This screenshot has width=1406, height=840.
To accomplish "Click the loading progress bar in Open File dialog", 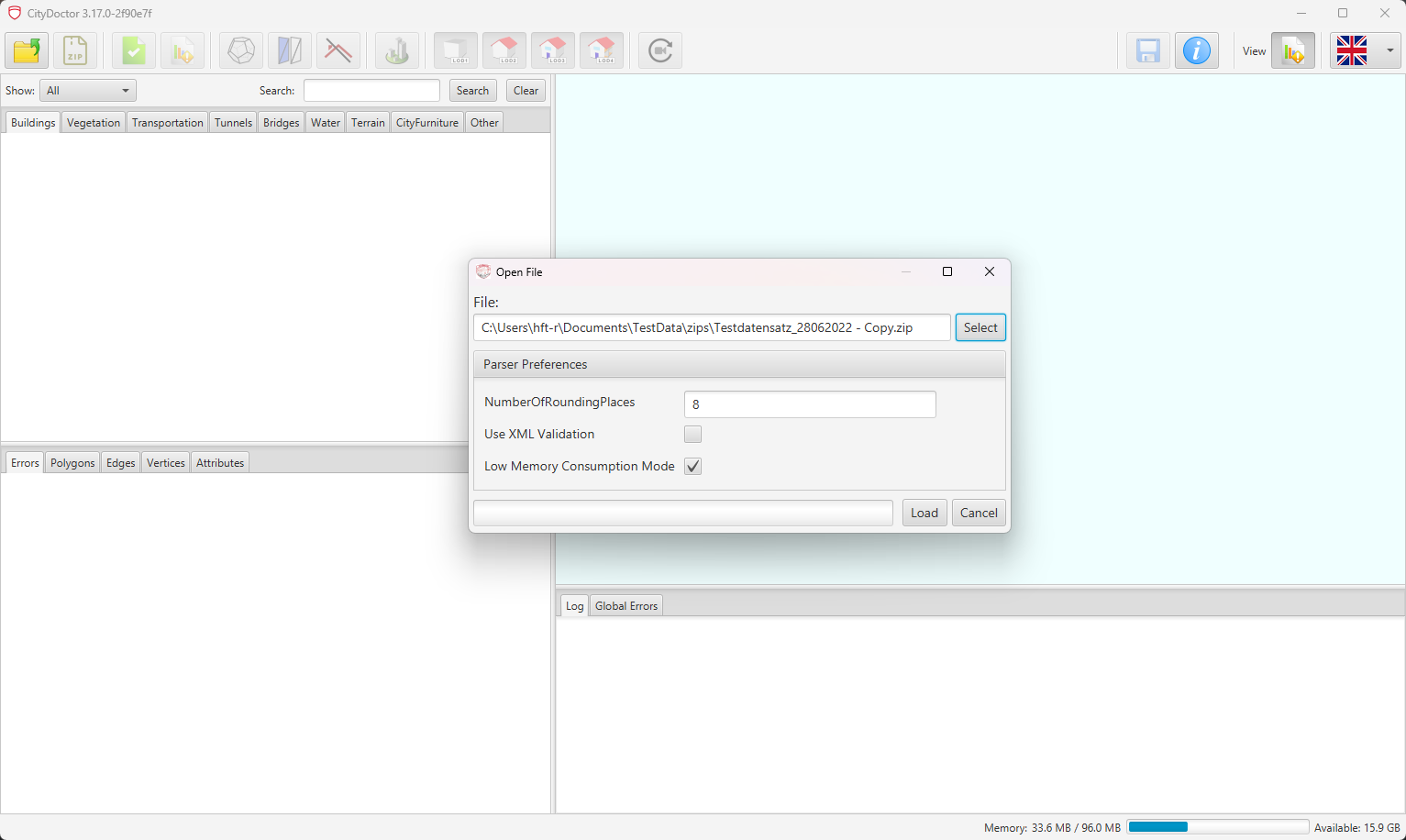I will click(683, 513).
